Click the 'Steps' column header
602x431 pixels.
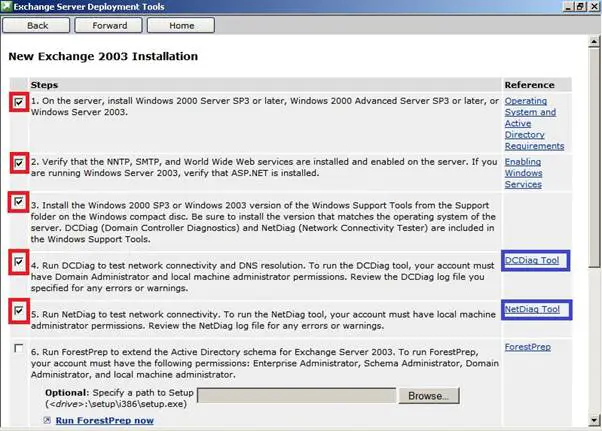point(44,85)
